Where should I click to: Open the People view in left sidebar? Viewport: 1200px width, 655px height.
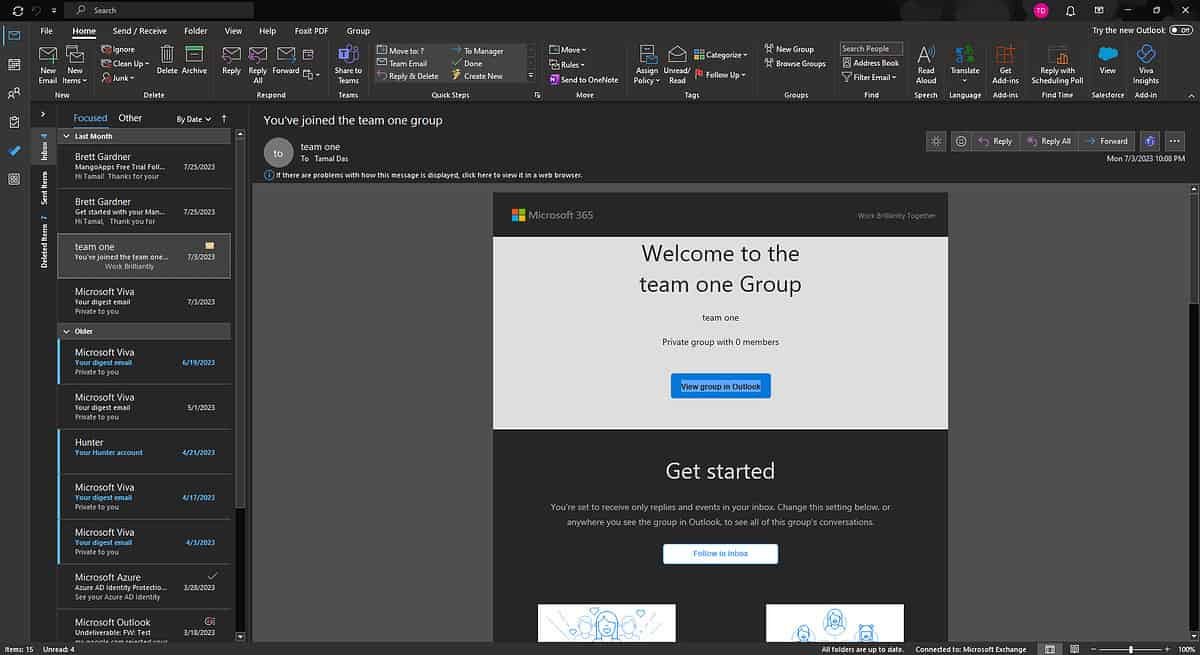pos(14,93)
